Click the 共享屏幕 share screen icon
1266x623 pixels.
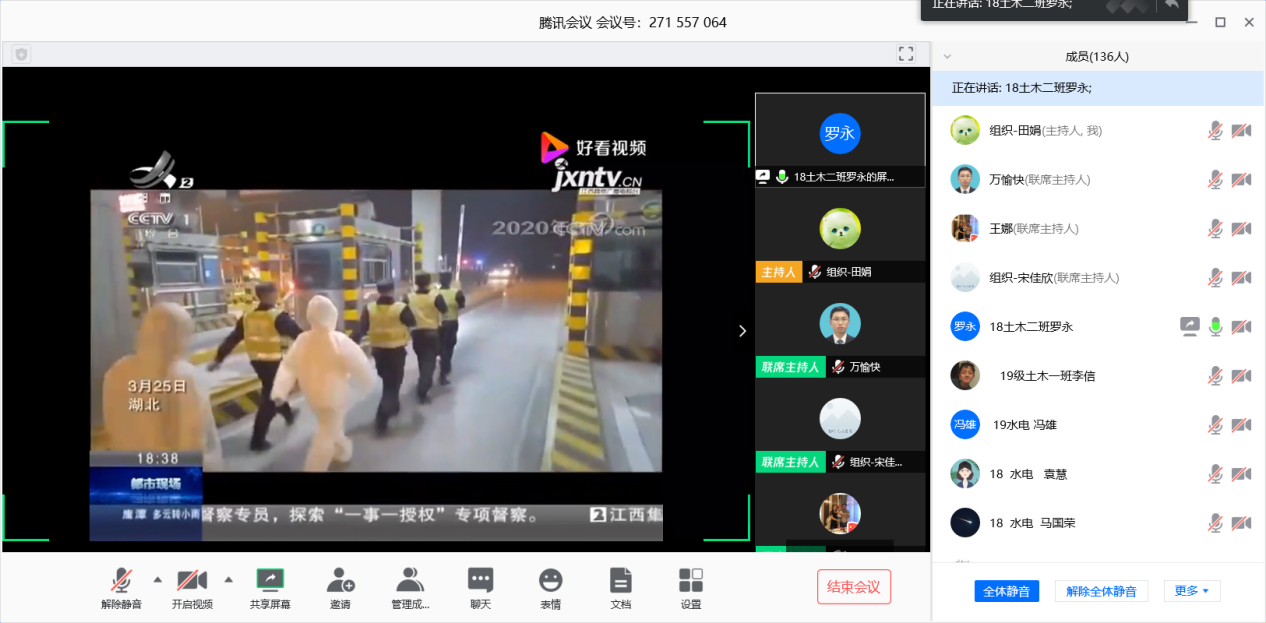[x=270, y=581]
